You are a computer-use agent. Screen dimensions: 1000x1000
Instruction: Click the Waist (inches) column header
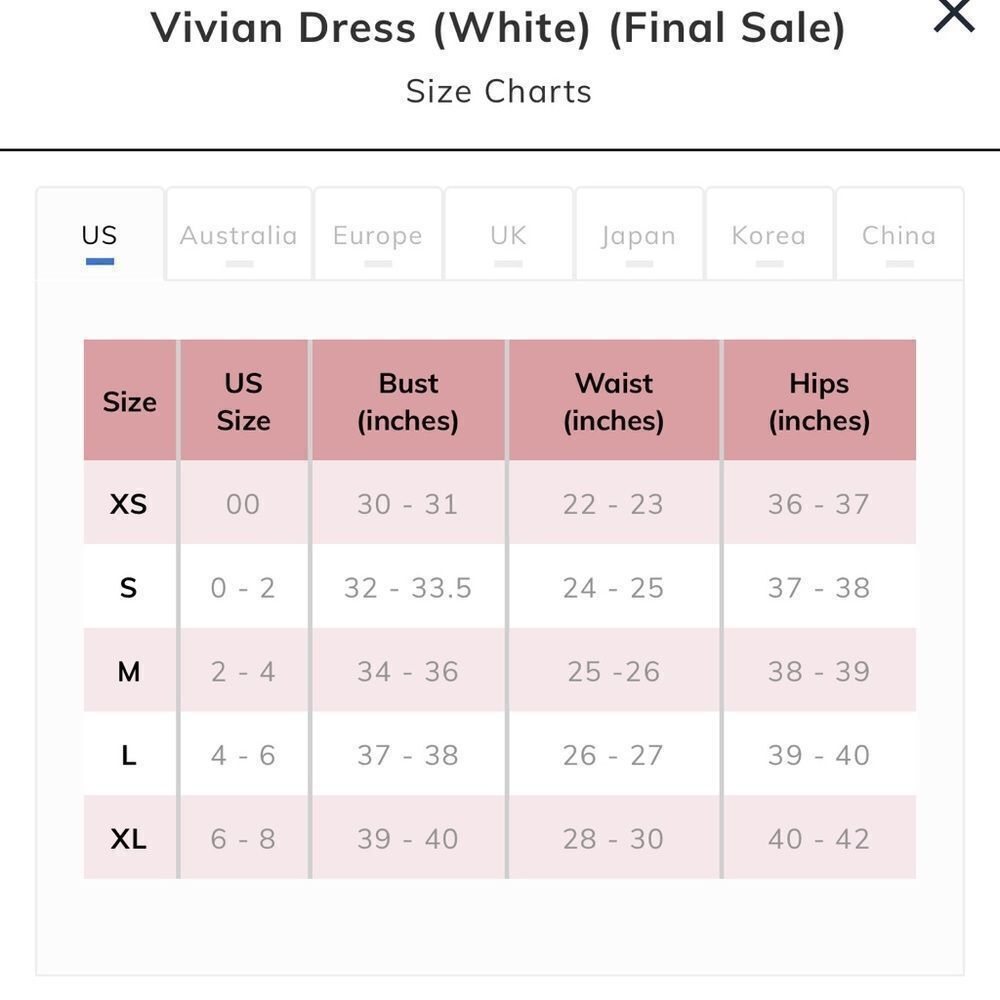614,400
